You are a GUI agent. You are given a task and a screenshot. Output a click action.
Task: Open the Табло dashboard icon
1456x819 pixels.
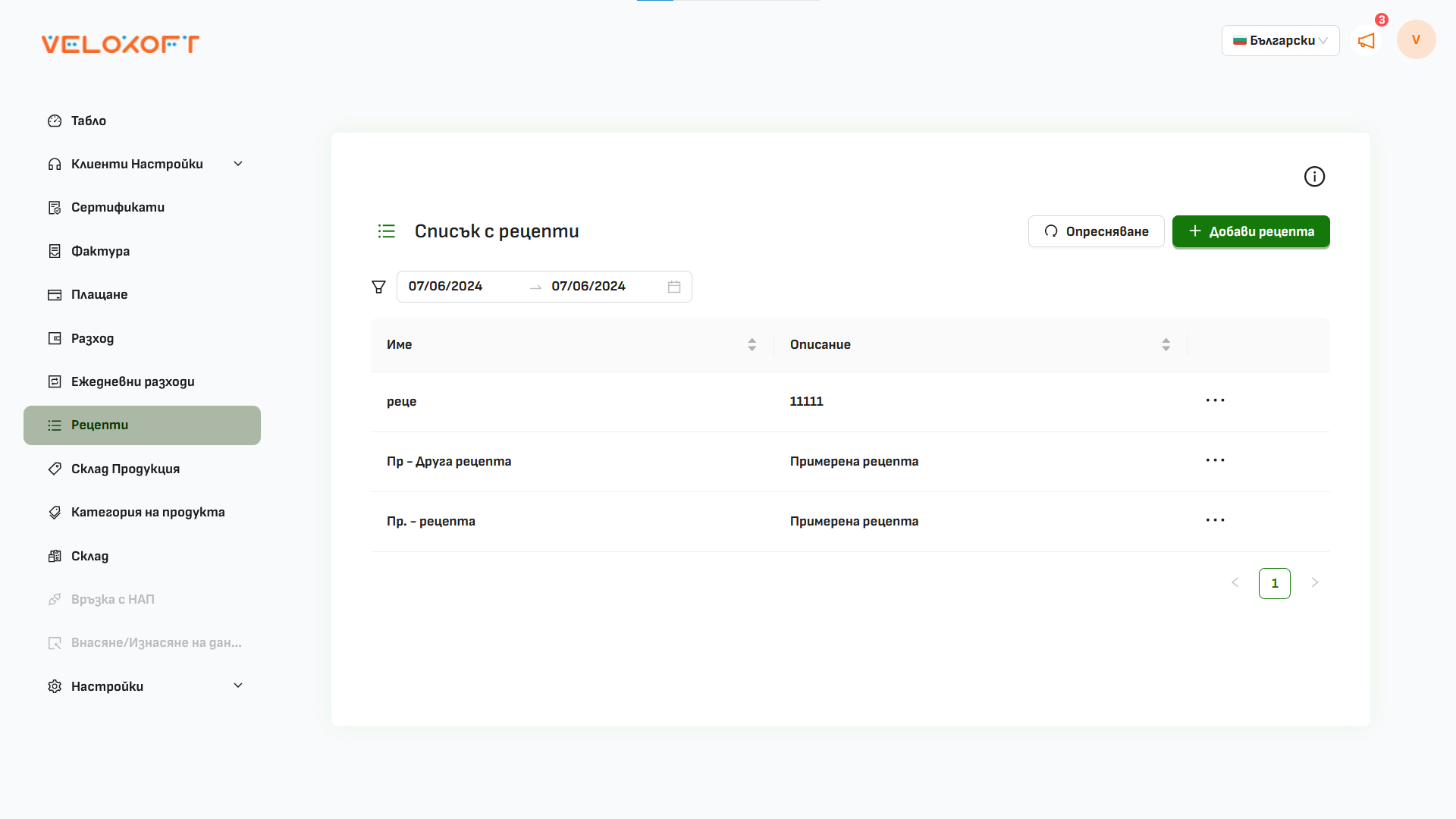pyautogui.click(x=54, y=121)
